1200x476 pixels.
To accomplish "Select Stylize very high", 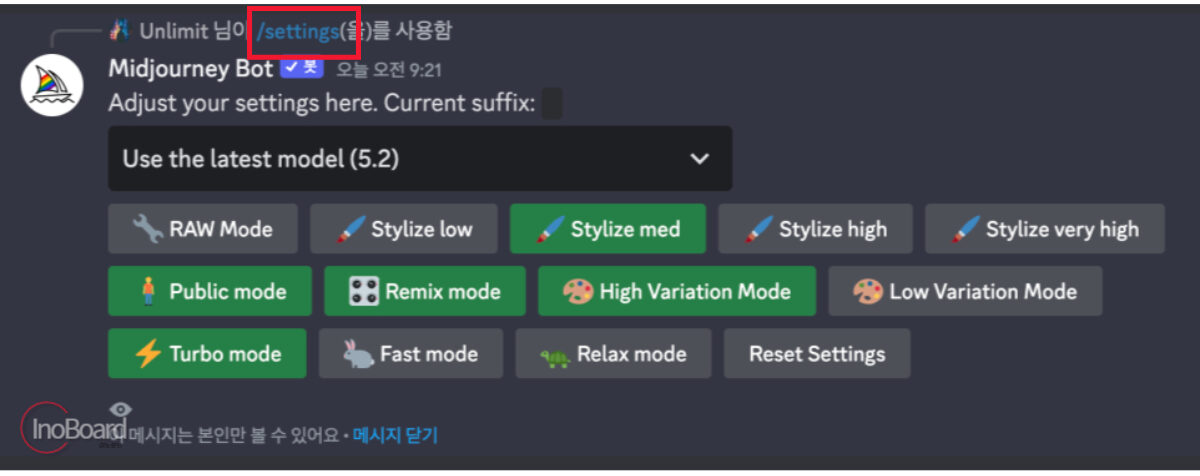I will 1045,229.
